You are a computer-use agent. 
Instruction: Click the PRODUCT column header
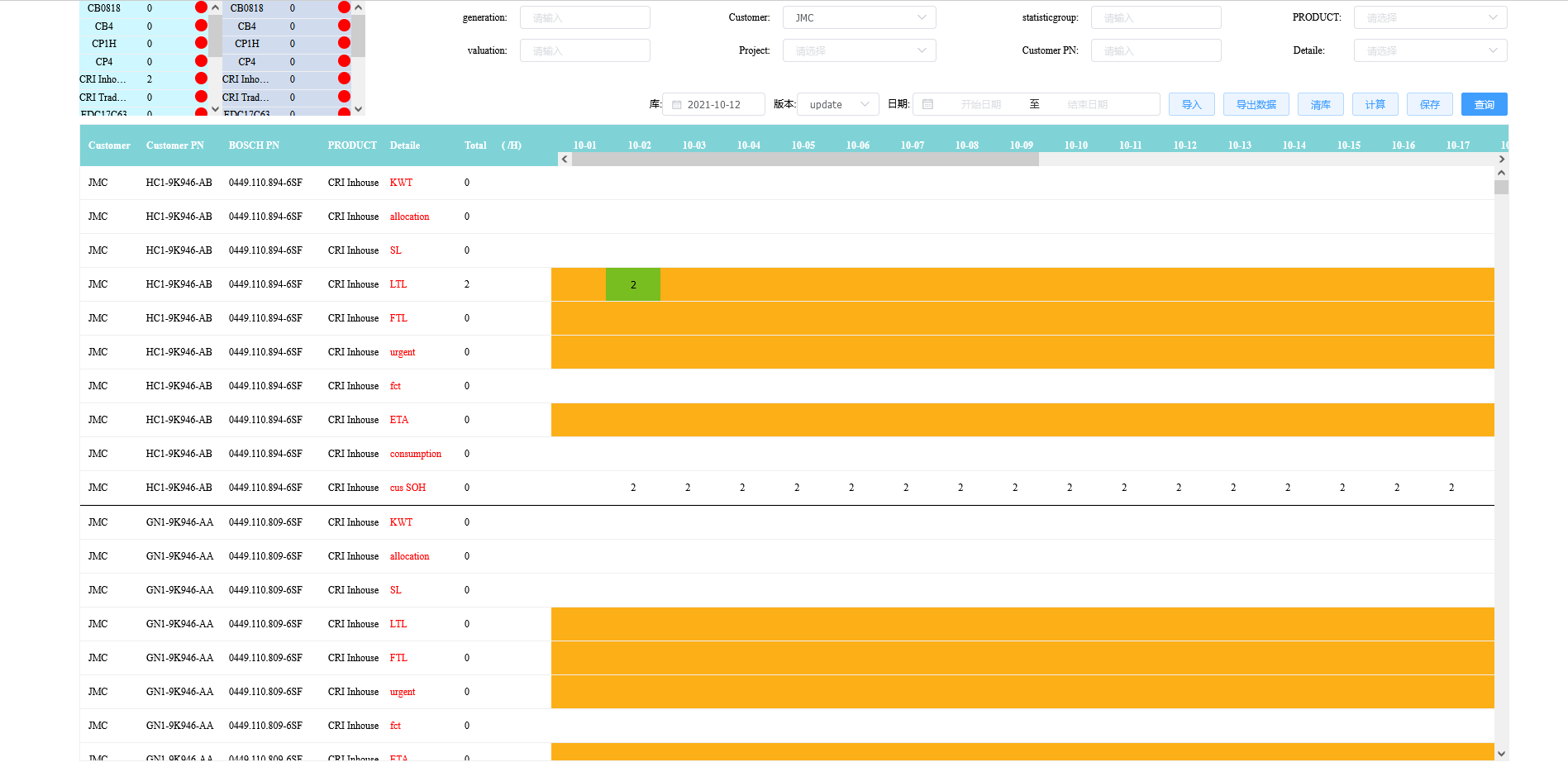coord(352,145)
